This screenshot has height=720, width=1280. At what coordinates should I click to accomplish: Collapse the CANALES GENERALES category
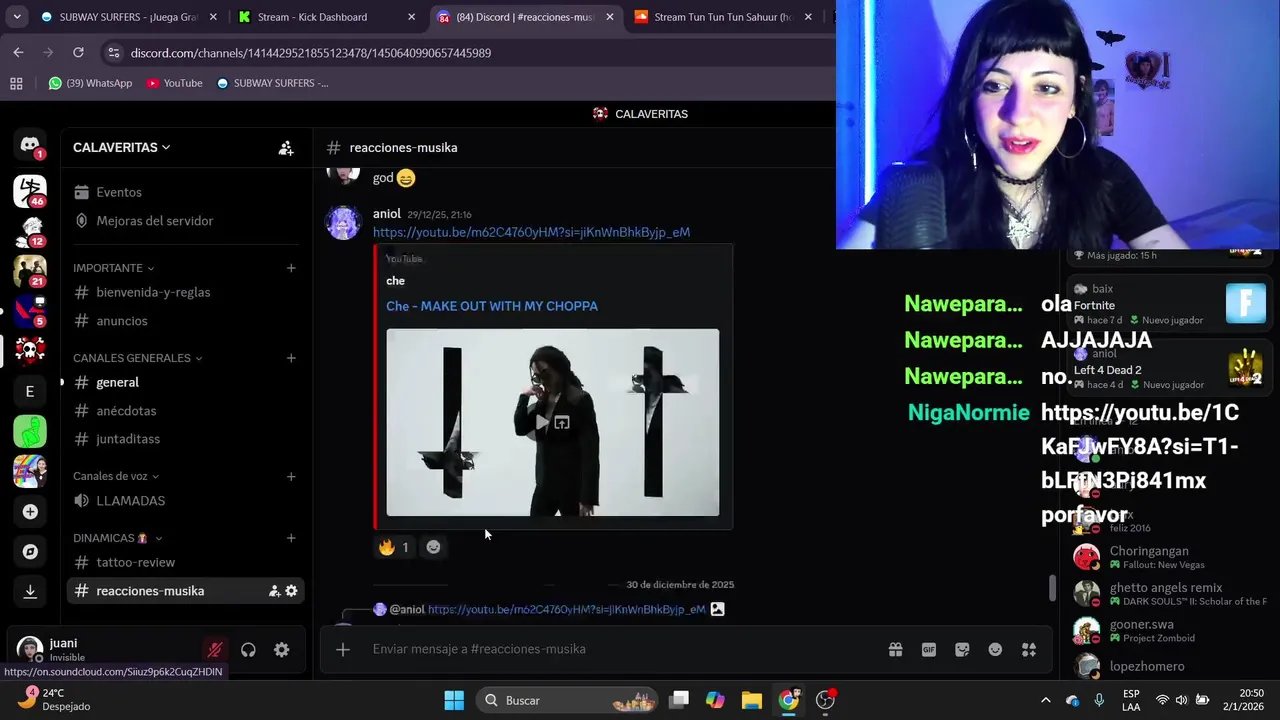point(137,358)
